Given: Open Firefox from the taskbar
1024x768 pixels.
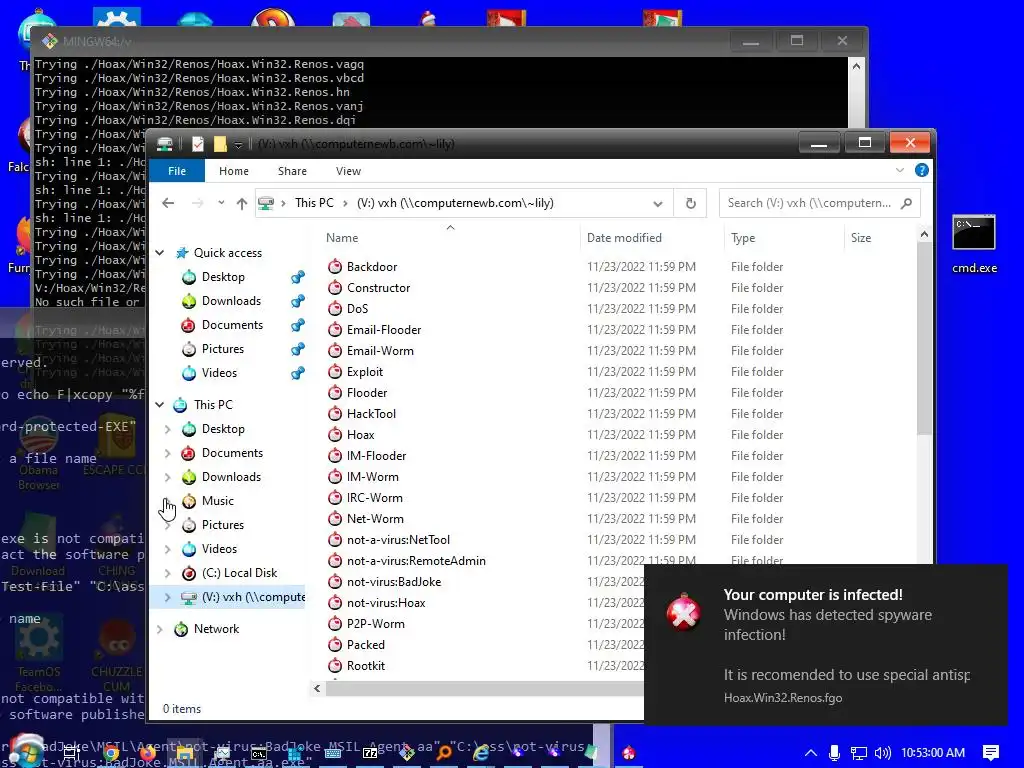Looking at the screenshot, I should point(148,753).
